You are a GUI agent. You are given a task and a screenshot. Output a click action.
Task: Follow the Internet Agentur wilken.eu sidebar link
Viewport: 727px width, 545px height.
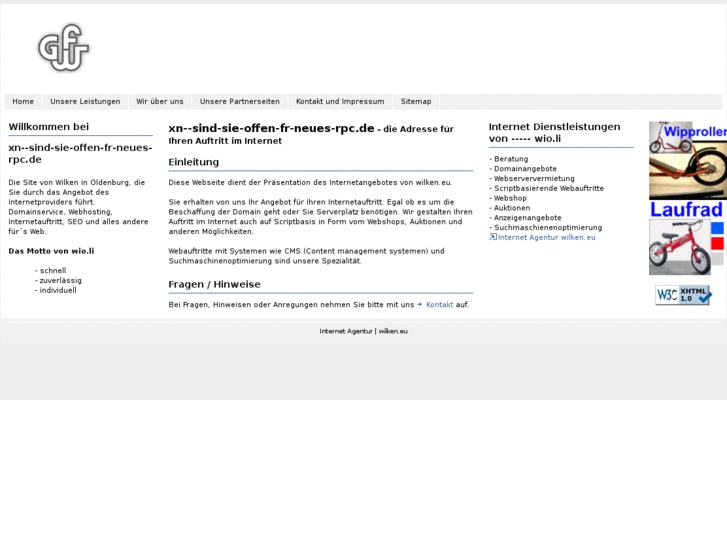[x=547, y=237]
